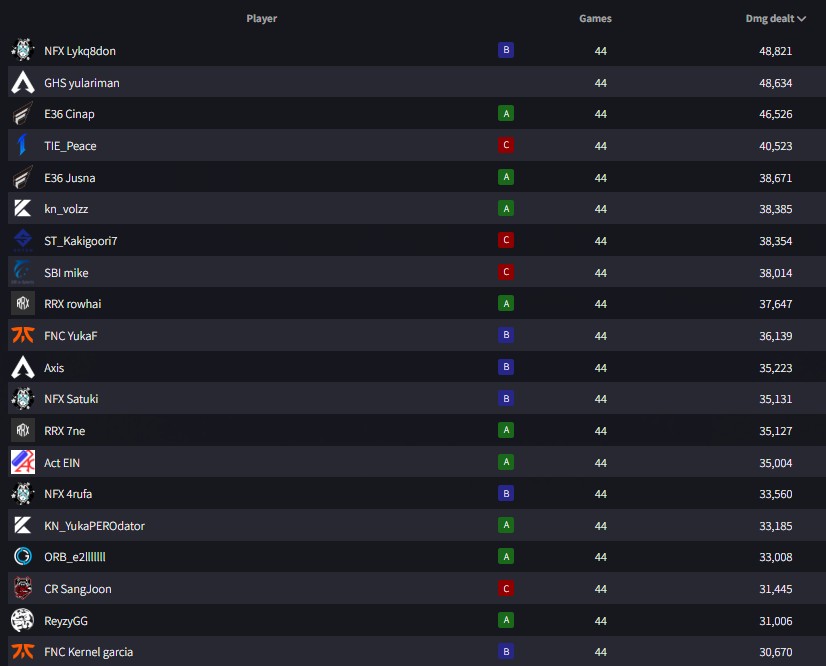
Task: Click the Apex logo next to GHS yulariman
Action: (23, 82)
